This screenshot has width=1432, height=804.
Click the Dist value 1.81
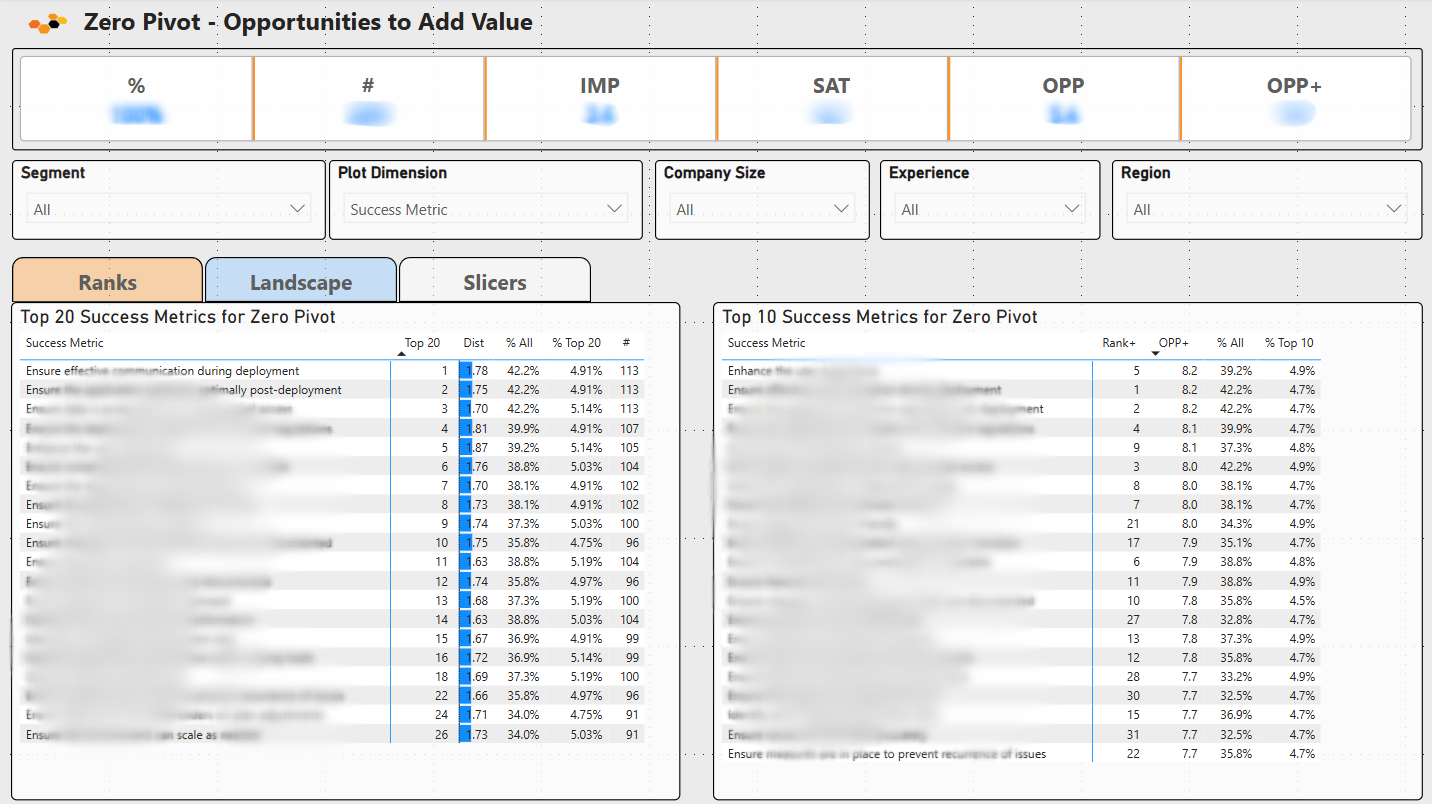point(477,428)
